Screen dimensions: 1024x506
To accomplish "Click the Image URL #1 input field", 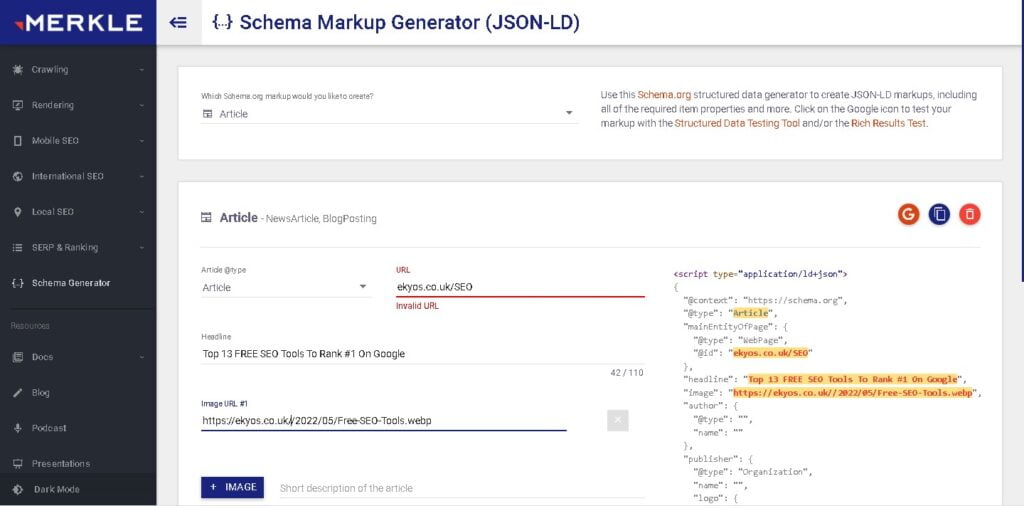I will click(x=384, y=421).
